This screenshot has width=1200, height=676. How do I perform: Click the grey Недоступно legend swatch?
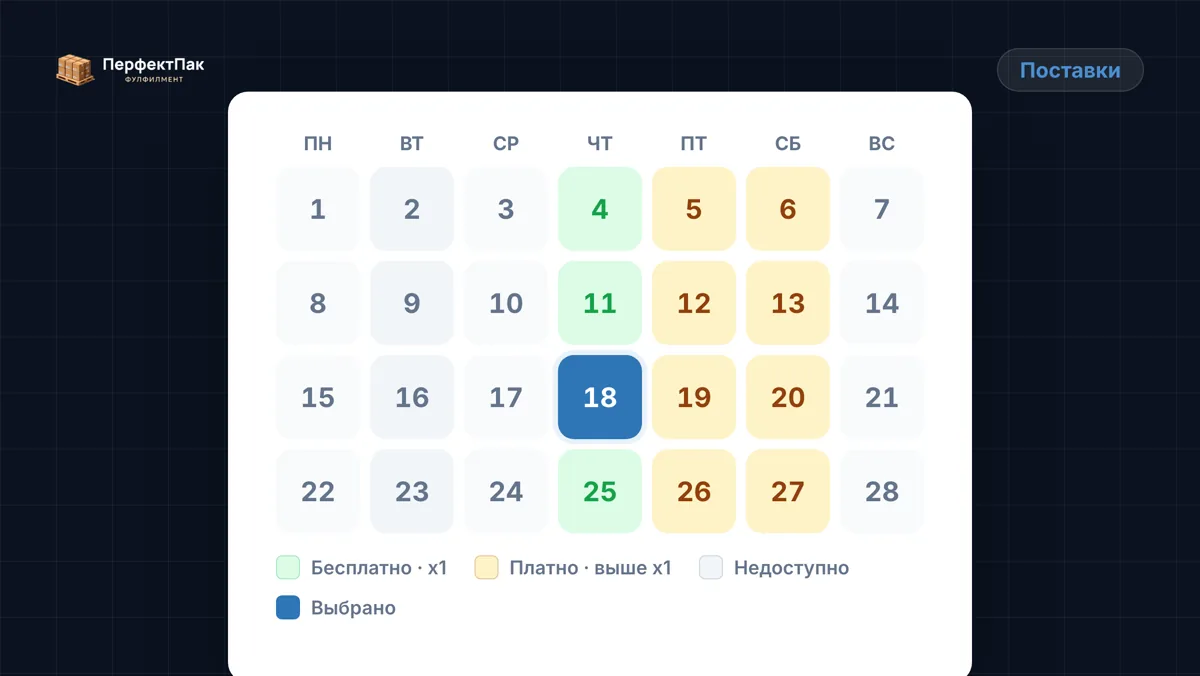pyautogui.click(x=711, y=568)
